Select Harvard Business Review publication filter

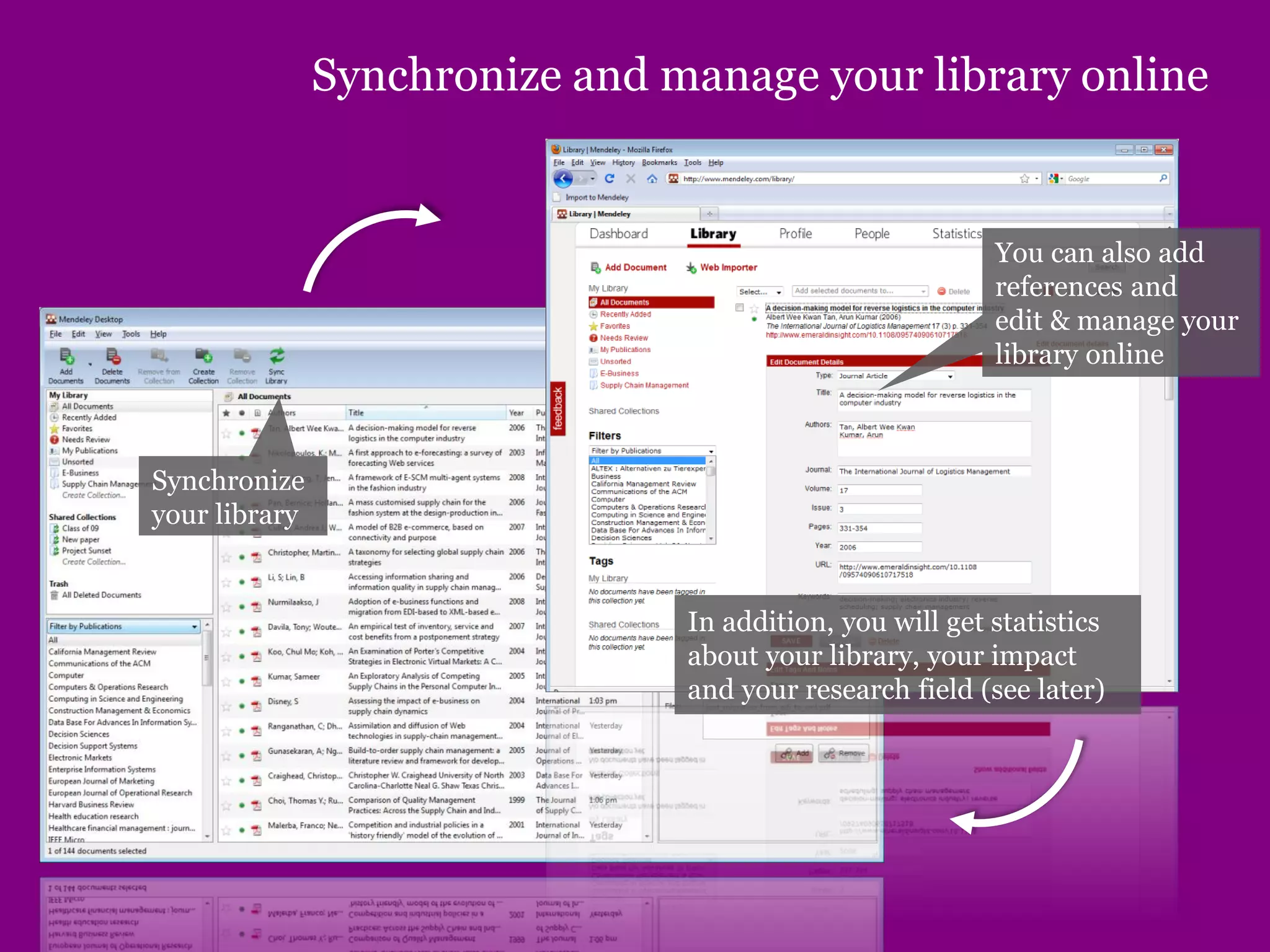pyautogui.click(x=91, y=804)
